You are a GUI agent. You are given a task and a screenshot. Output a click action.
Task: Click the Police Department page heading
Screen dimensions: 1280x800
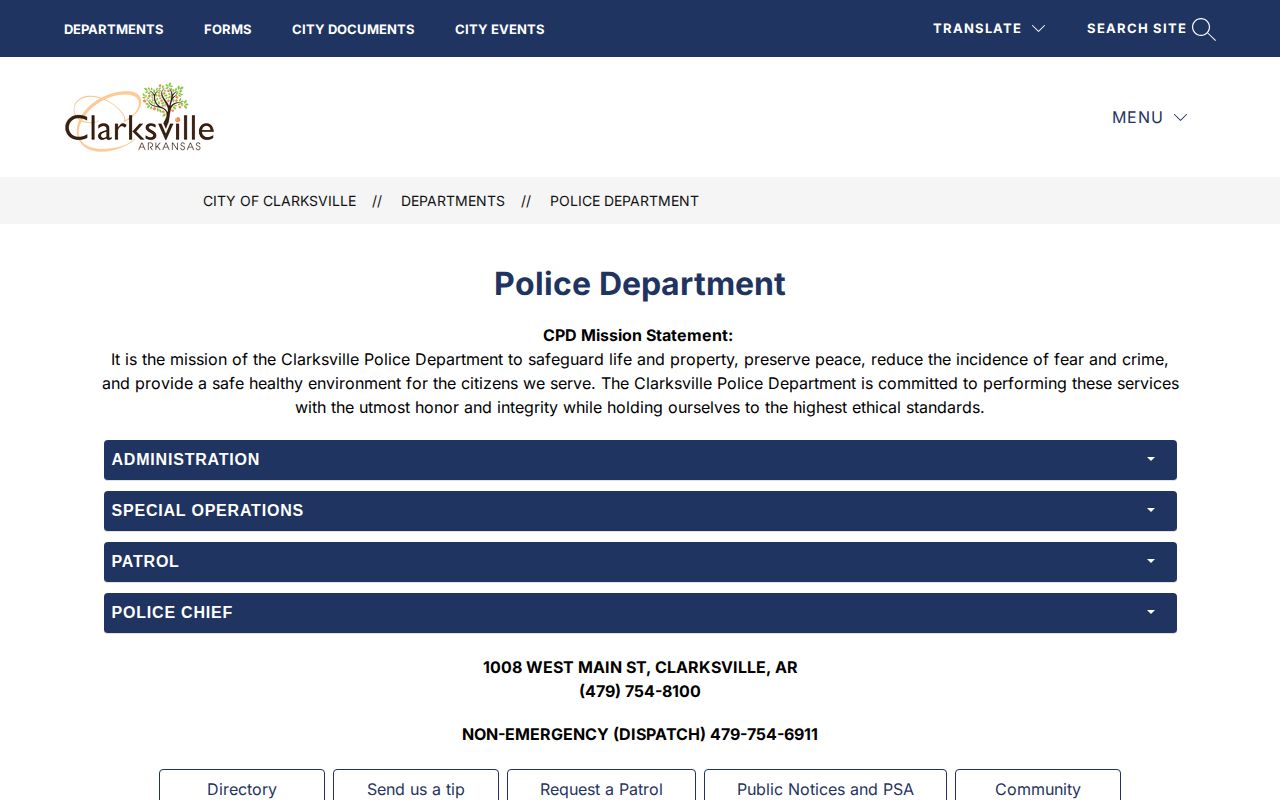click(640, 284)
